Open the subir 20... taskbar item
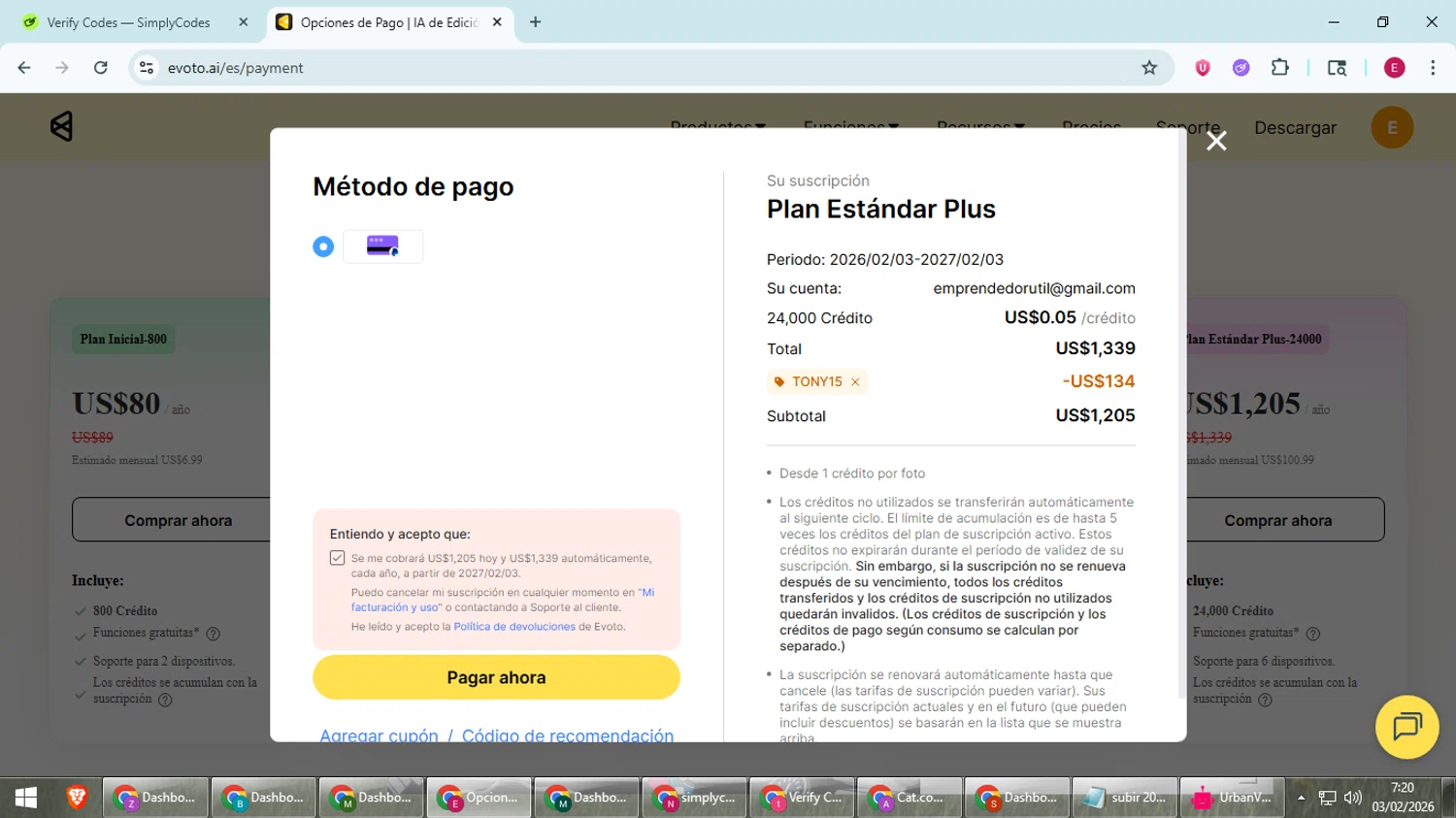This screenshot has width=1456, height=818. pos(1125,798)
